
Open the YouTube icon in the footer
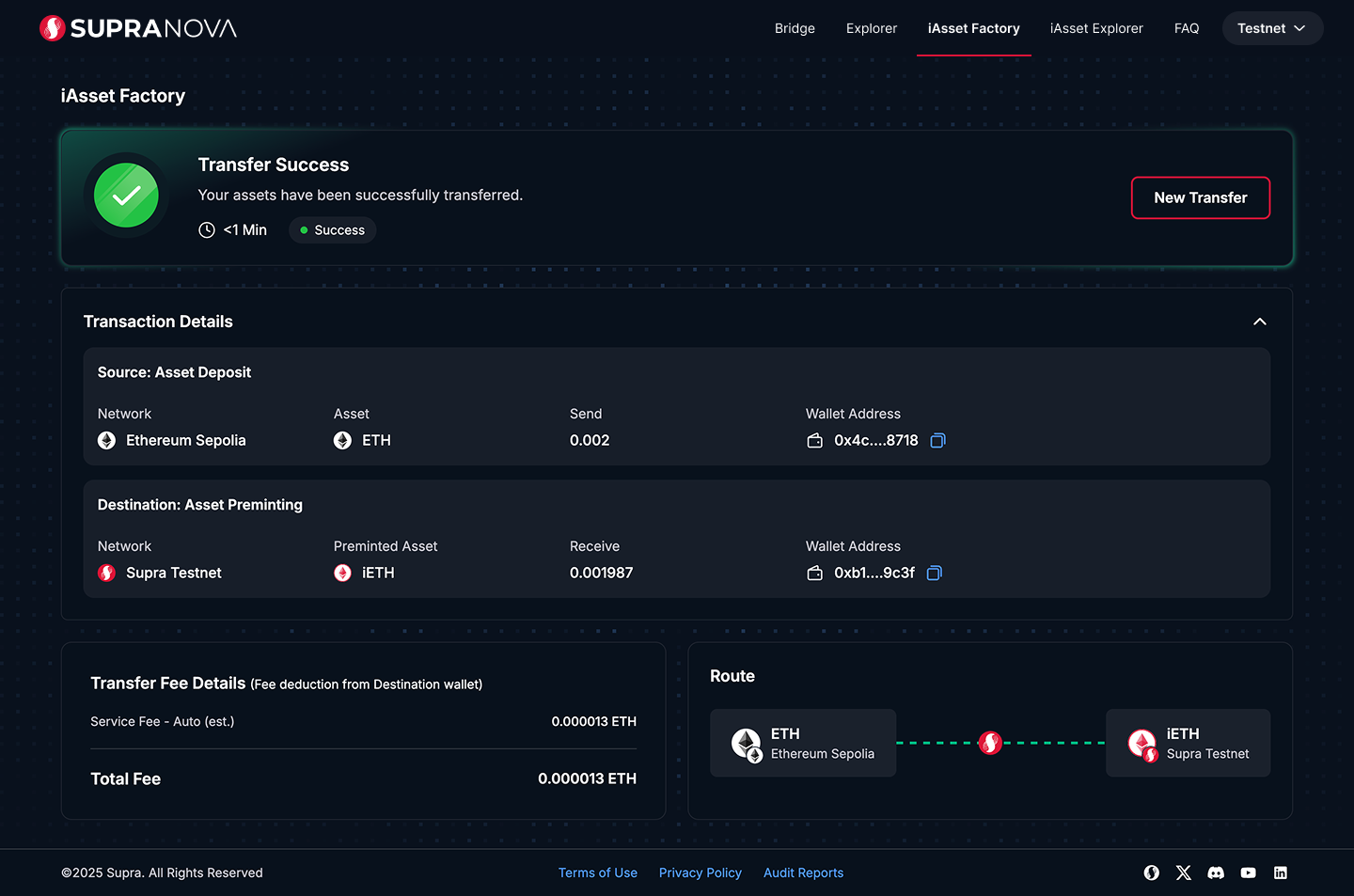click(1248, 872)
